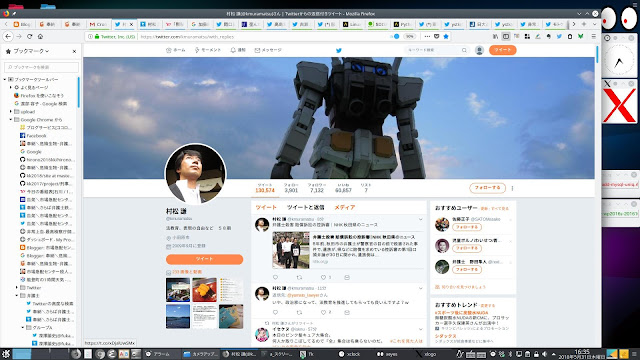
Task: Open new tab with plus button
Action: tap(584, 24)
